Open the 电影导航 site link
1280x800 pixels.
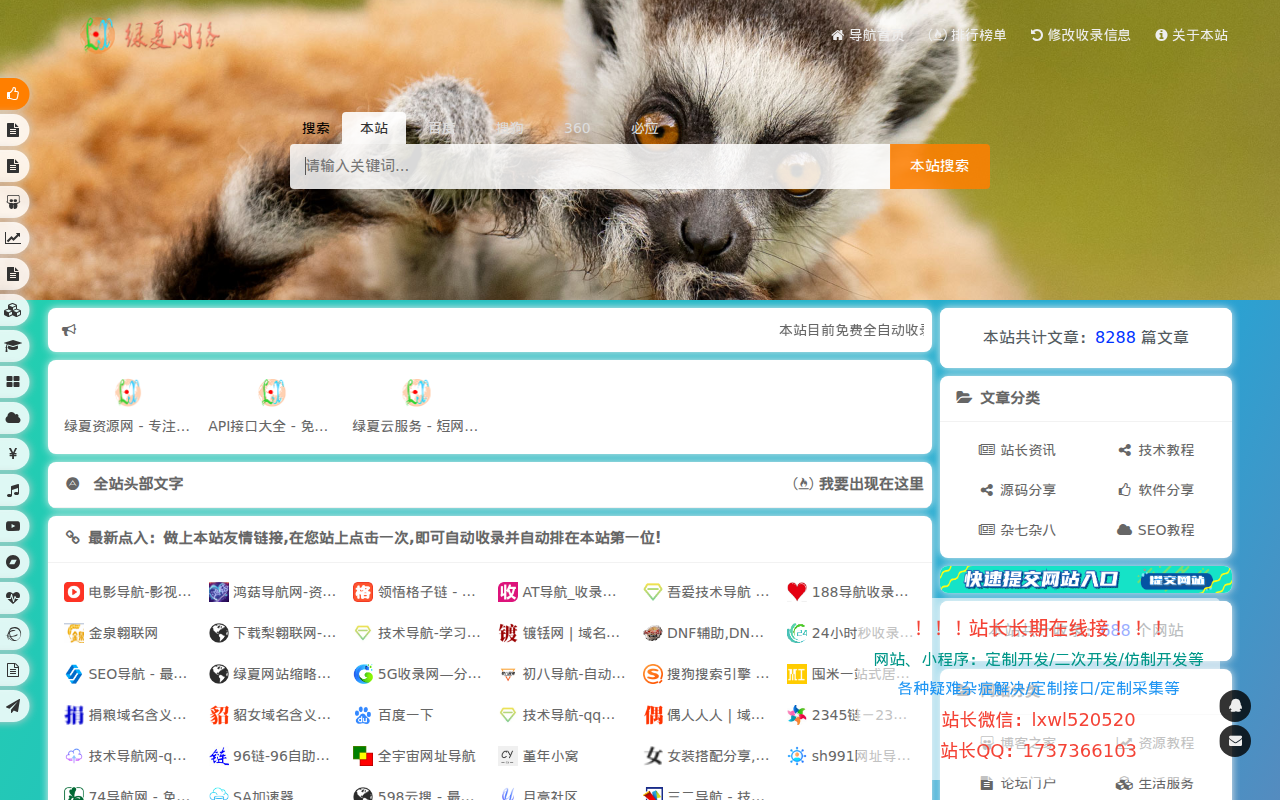(x=128, y=592)
